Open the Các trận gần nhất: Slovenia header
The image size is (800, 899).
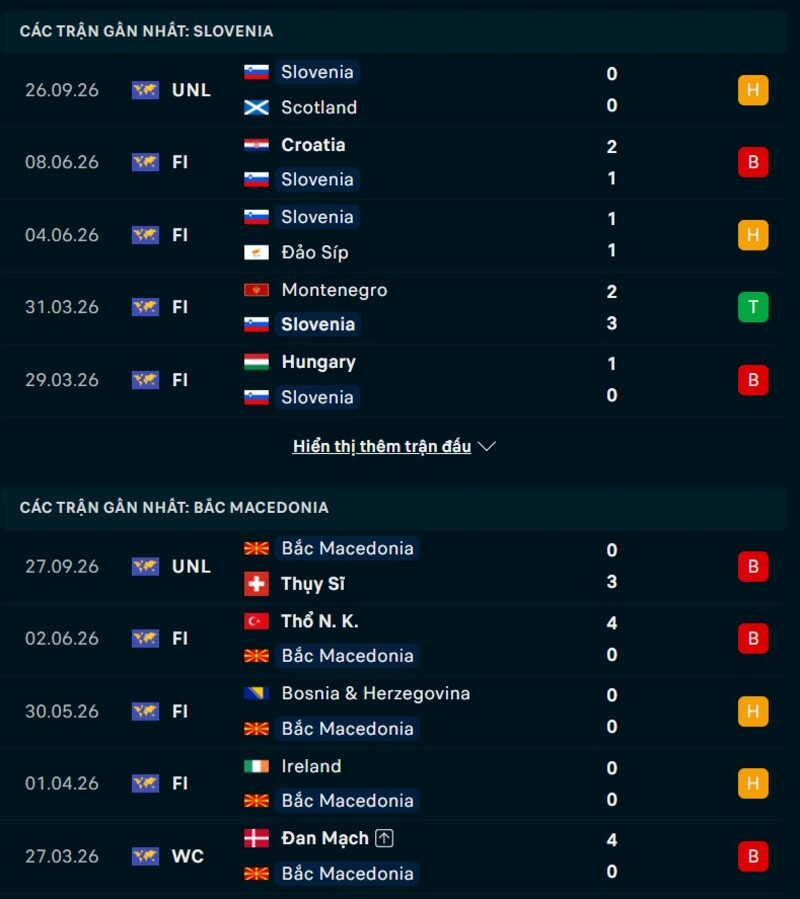point(146,31)
